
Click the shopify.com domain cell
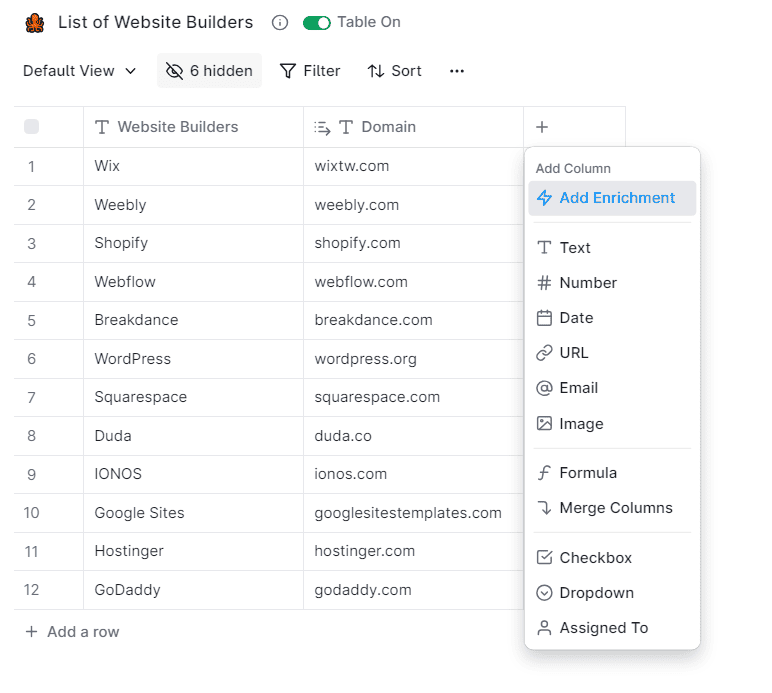tap(414, 243)
